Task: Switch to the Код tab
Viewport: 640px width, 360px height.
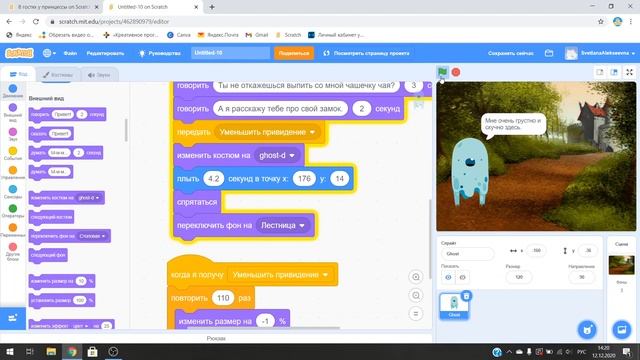Action: 18,74
